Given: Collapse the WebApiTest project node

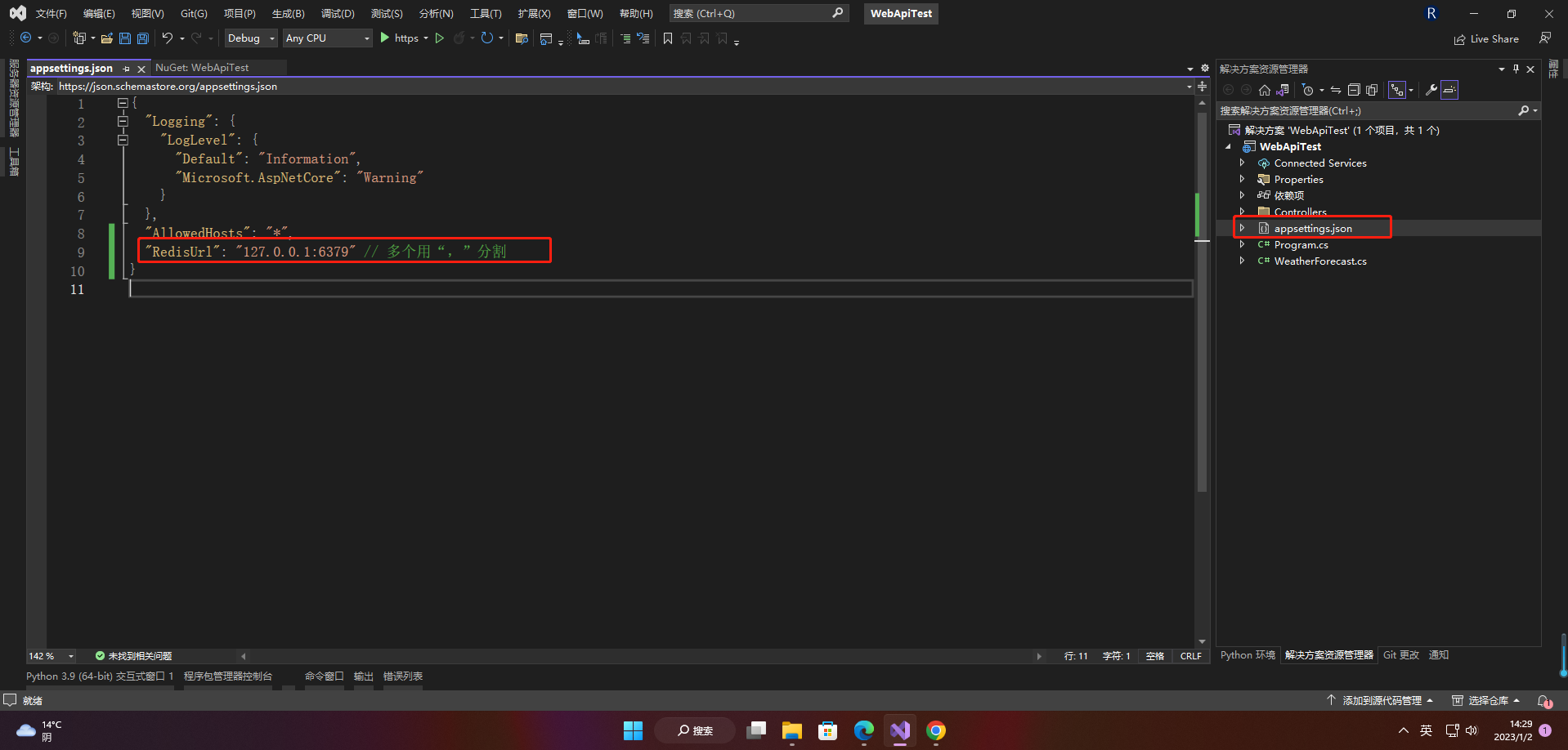Looking at the screenshot, I should (x=1228, y=147).
